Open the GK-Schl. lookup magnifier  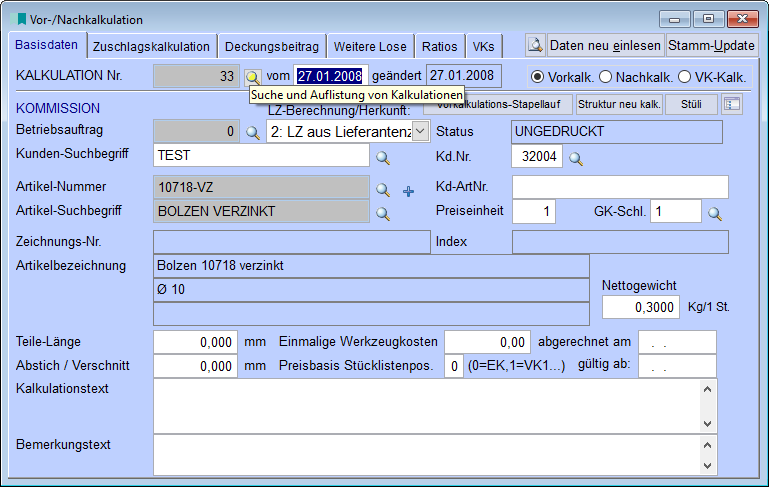714,212
